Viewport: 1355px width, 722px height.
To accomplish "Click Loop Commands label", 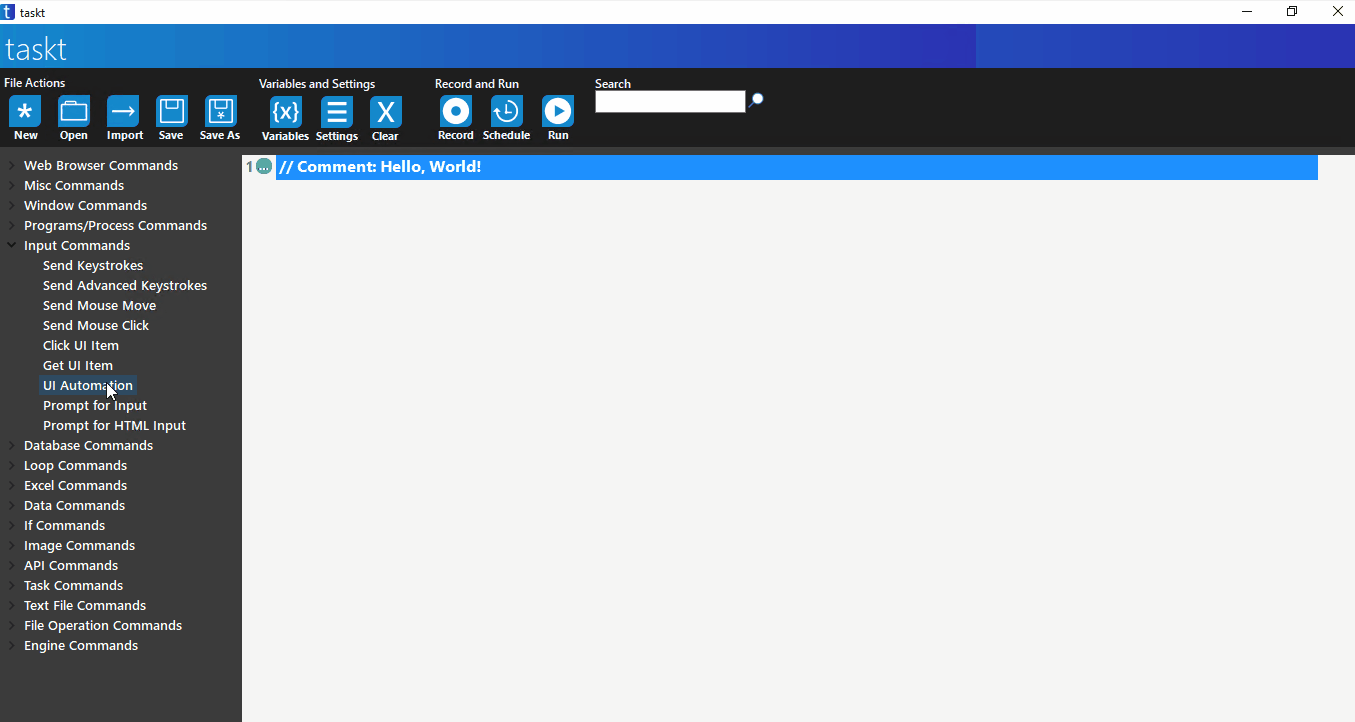I will point(75,466).
